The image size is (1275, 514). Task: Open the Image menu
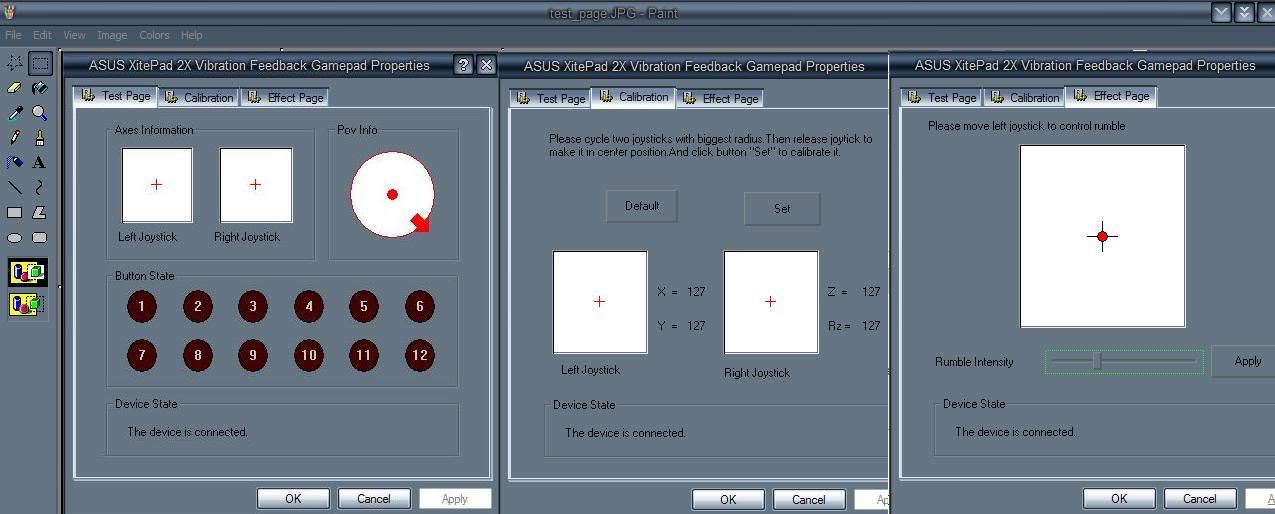click(x=112, y=35)
